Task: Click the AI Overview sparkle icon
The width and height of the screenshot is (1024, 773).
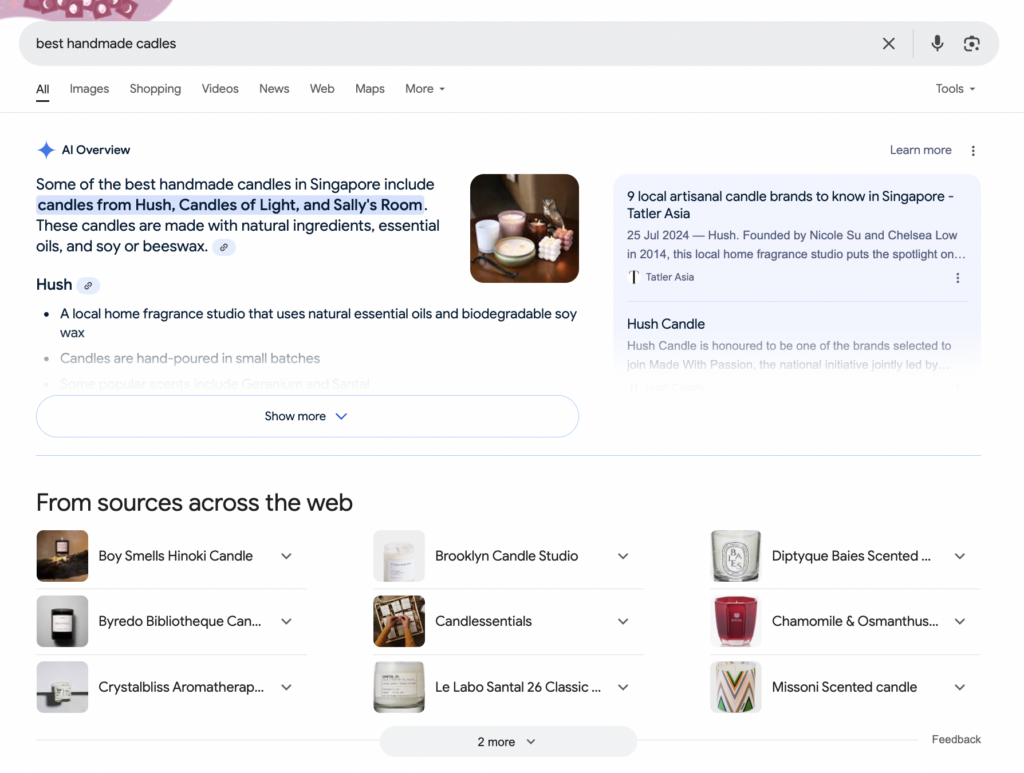Action: click(46, 150)
